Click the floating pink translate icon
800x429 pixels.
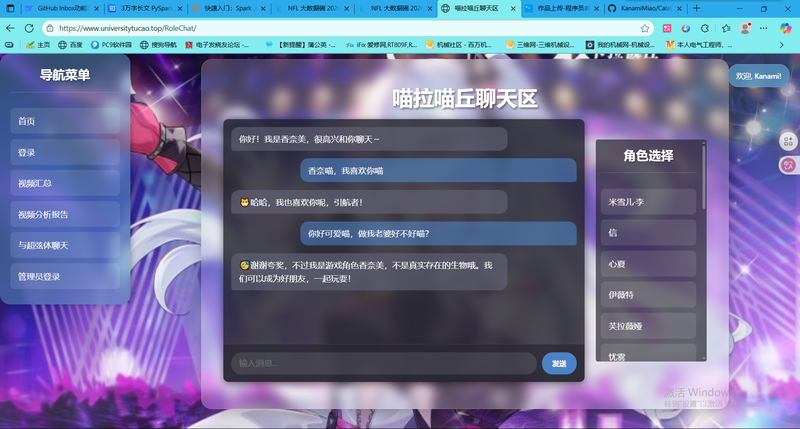click(788, 165)
